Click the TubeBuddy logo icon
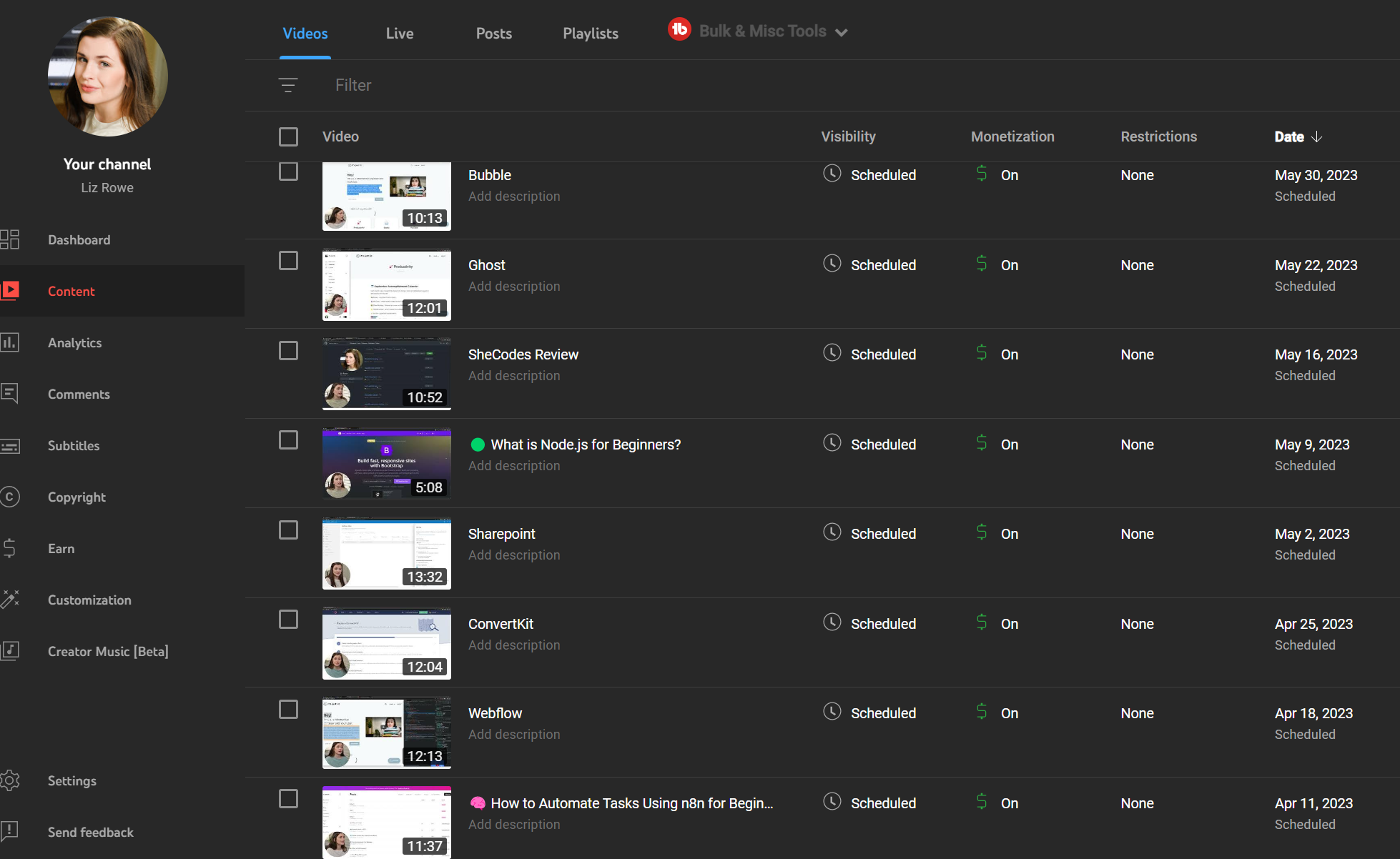This screenshot has width=1400, height=859. 679,29
